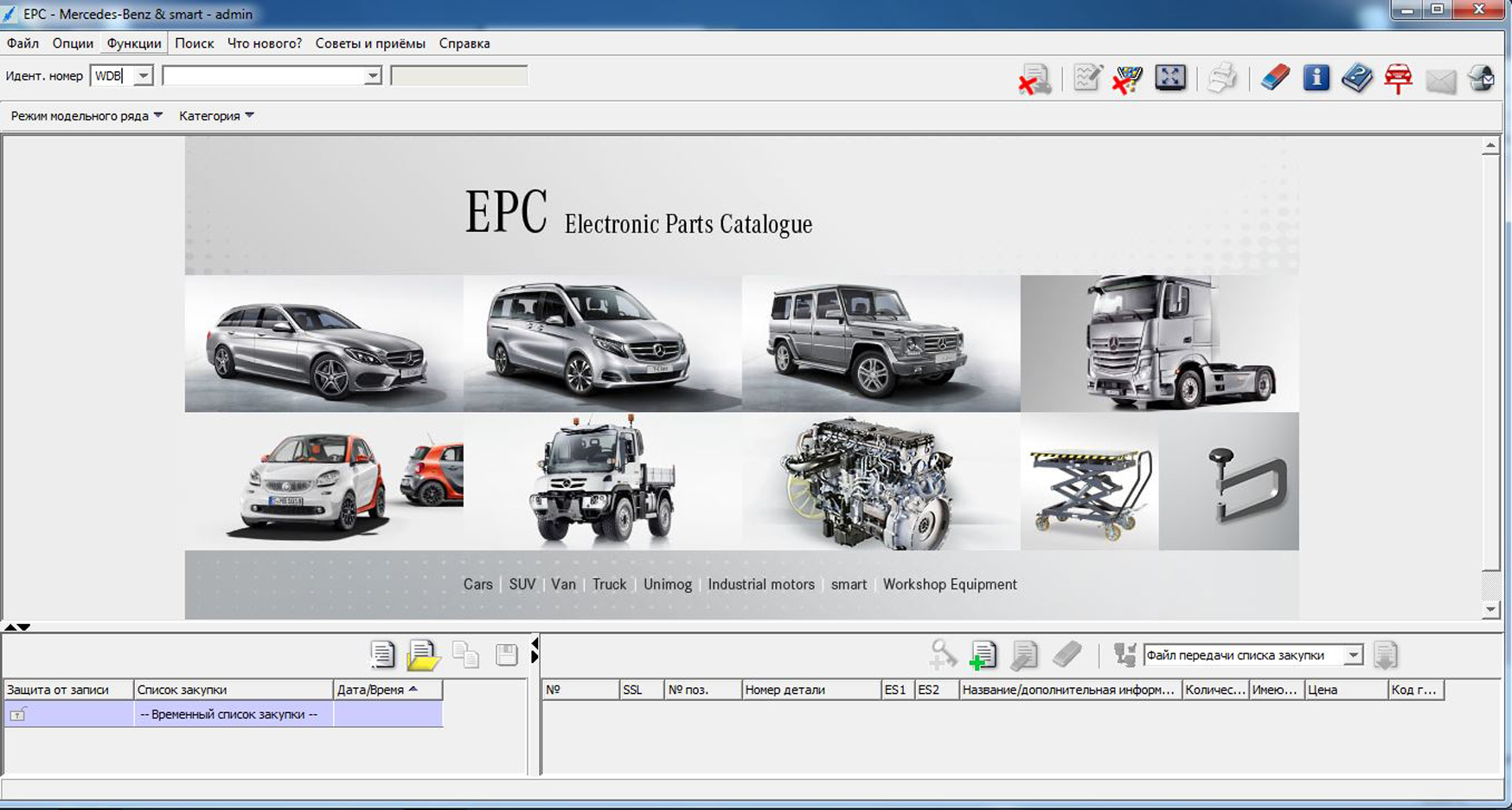Open the WDB ident number prefix dropdown
Viewport: 1512px width, 810px height.
[x=144, y=76]
